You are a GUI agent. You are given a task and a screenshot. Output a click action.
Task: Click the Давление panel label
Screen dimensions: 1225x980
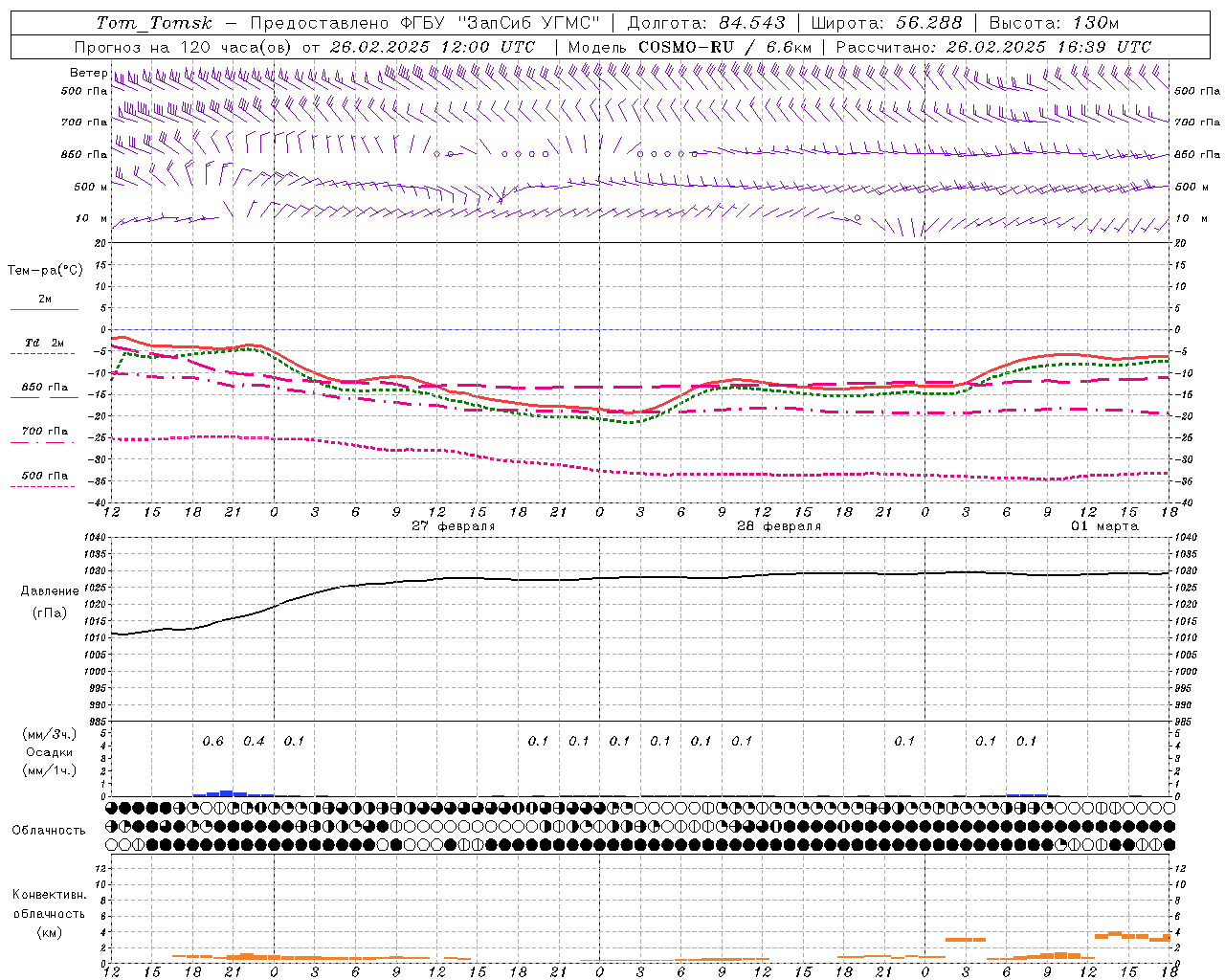point(50,591)
